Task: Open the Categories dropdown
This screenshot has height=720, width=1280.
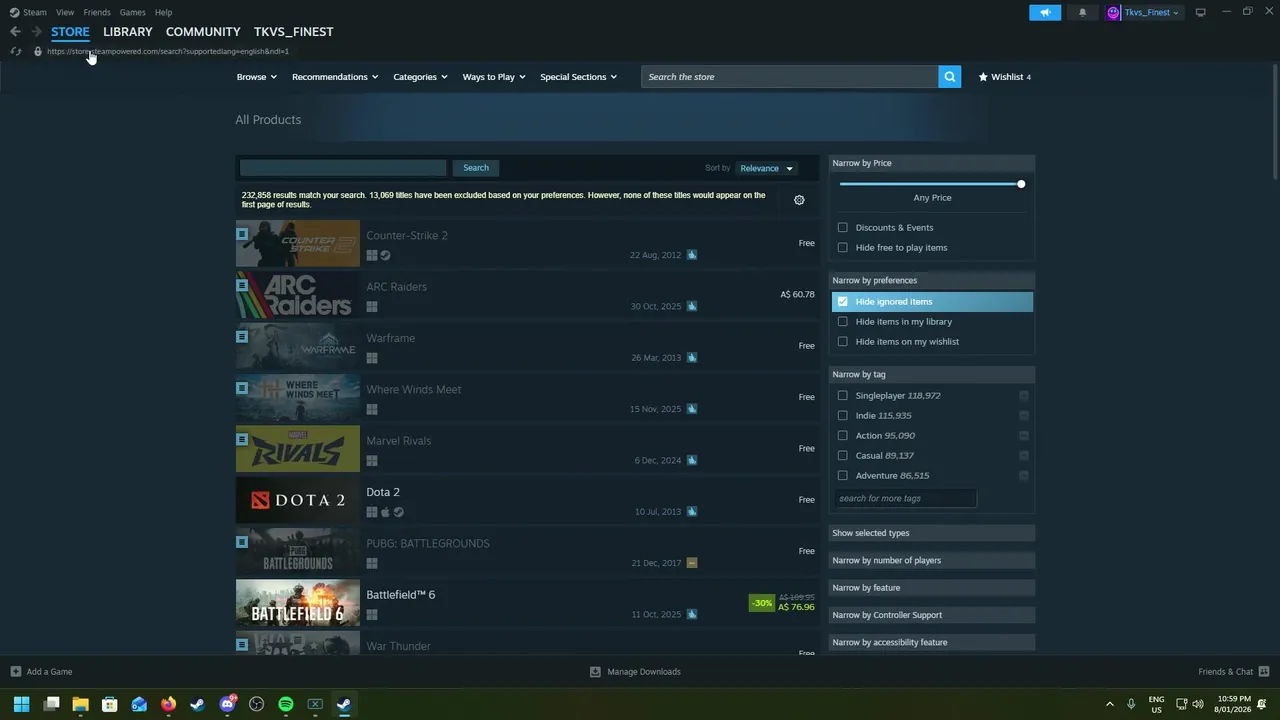Action: 420,77
